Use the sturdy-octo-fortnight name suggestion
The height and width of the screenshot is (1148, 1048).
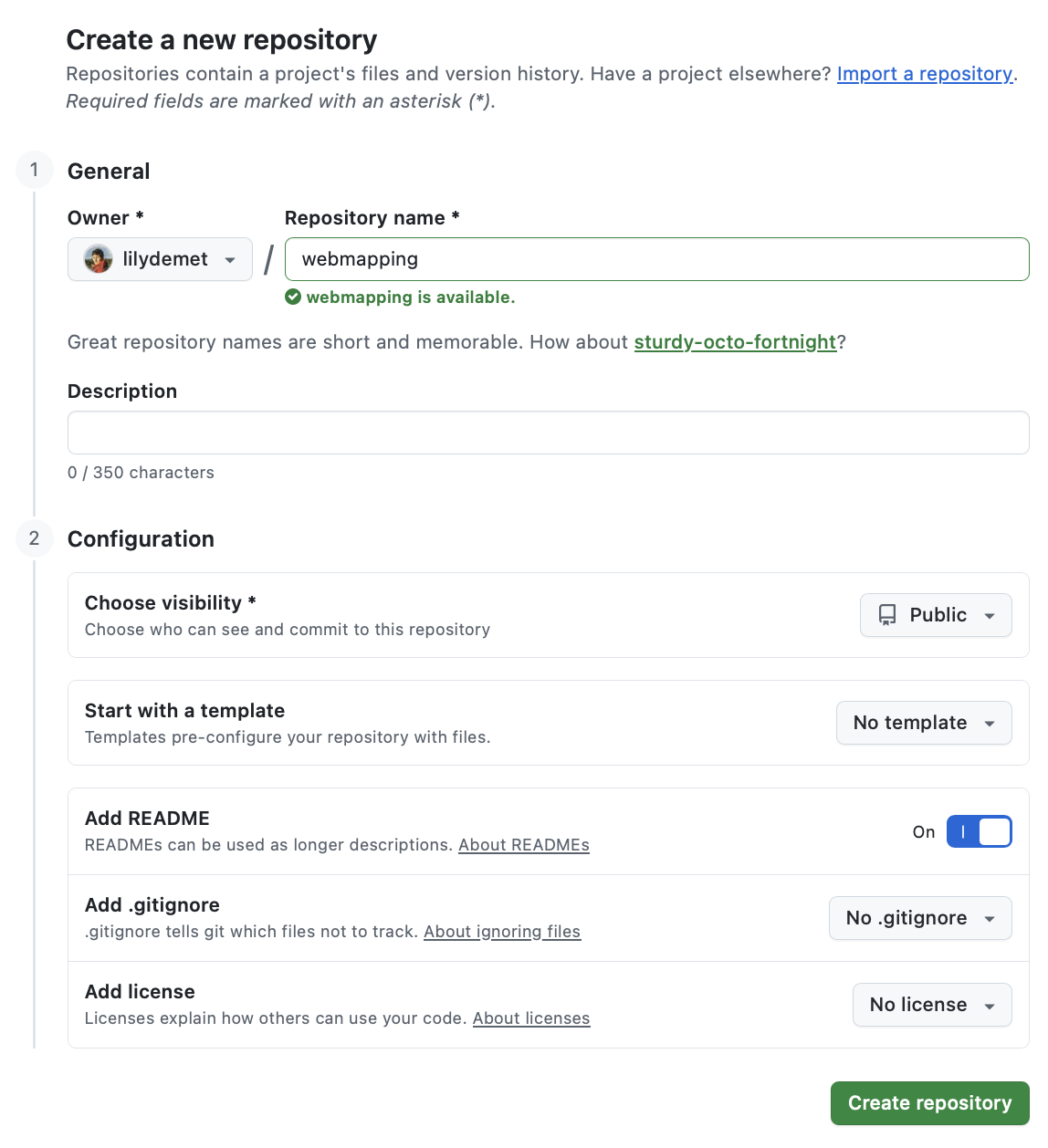(735, 342)
